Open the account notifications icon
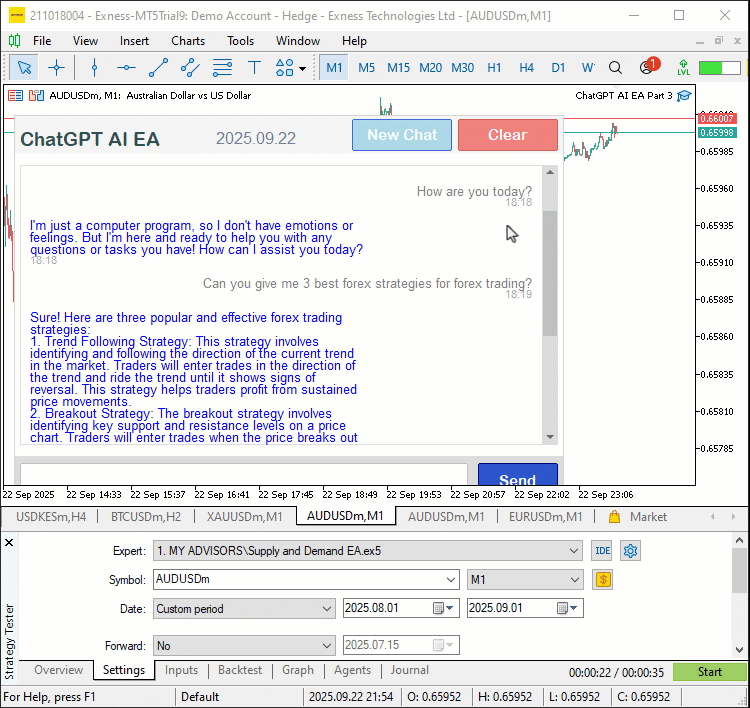Viewport: 750px width, 708px height. [648, 66]
